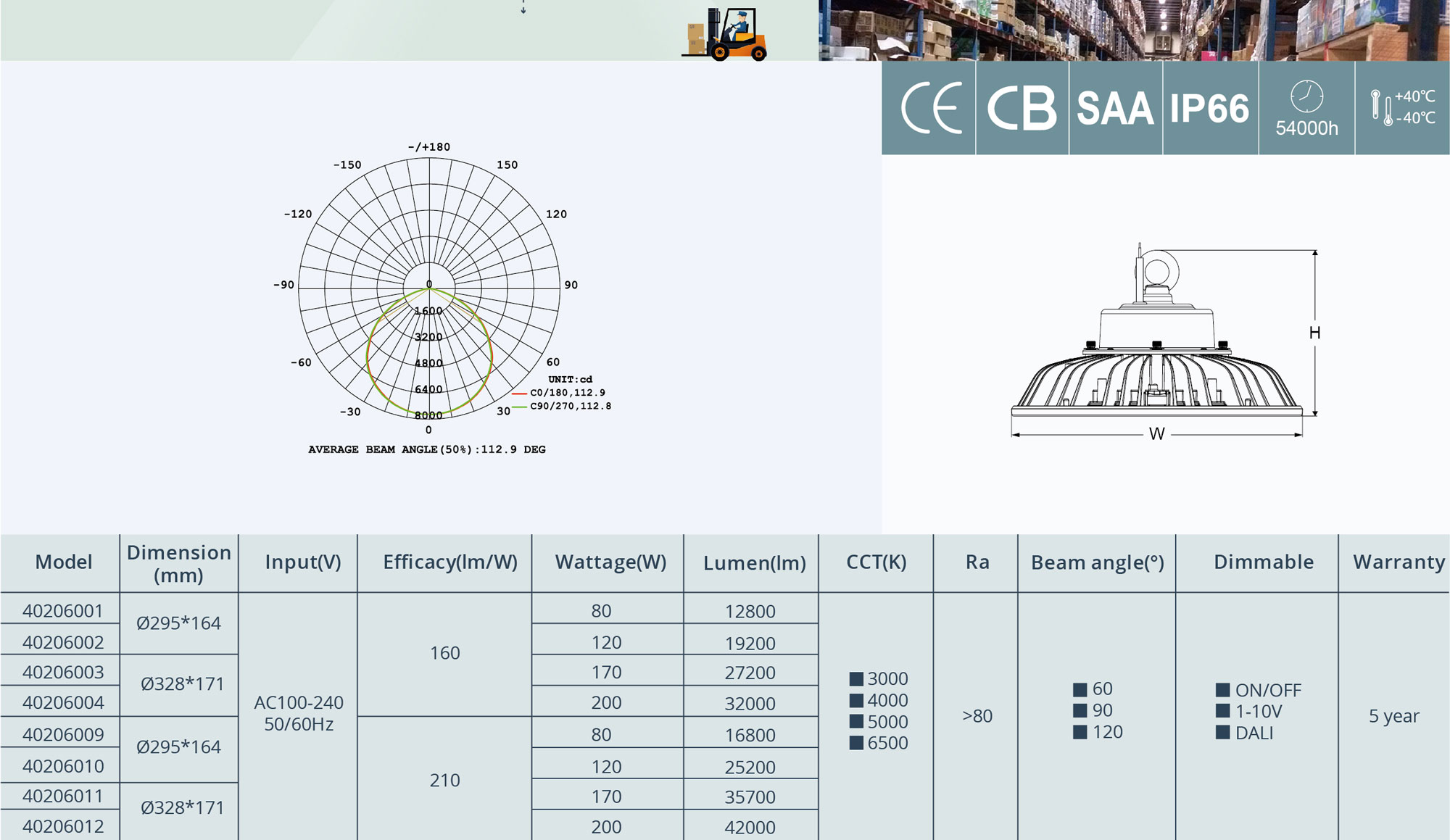Tick the 60 beam angle checkbox
This screenshot has width=1450, height=840.
click(1080, 689)
